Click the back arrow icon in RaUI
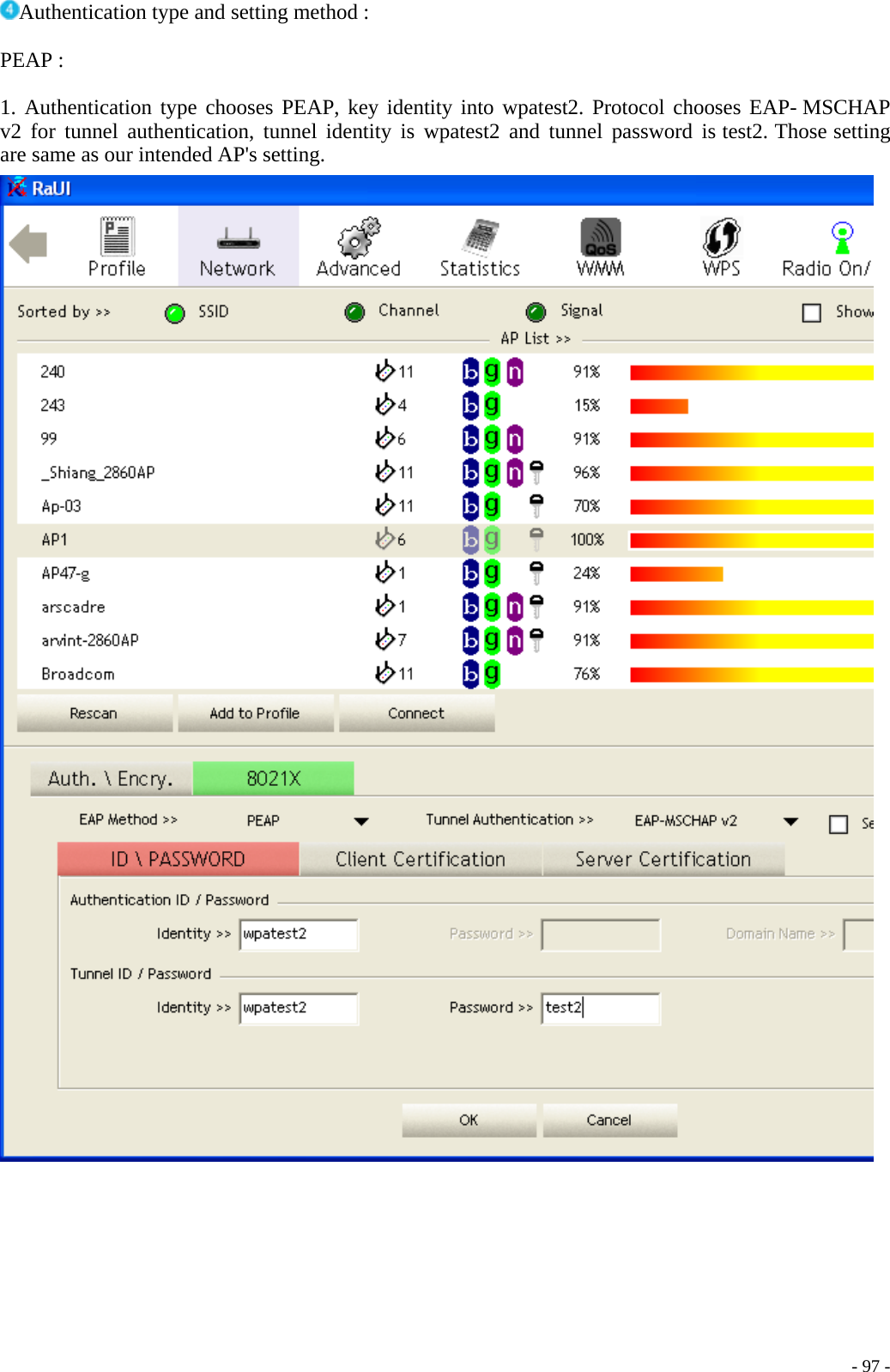890x1372 pixels. (x=28, y=244)
